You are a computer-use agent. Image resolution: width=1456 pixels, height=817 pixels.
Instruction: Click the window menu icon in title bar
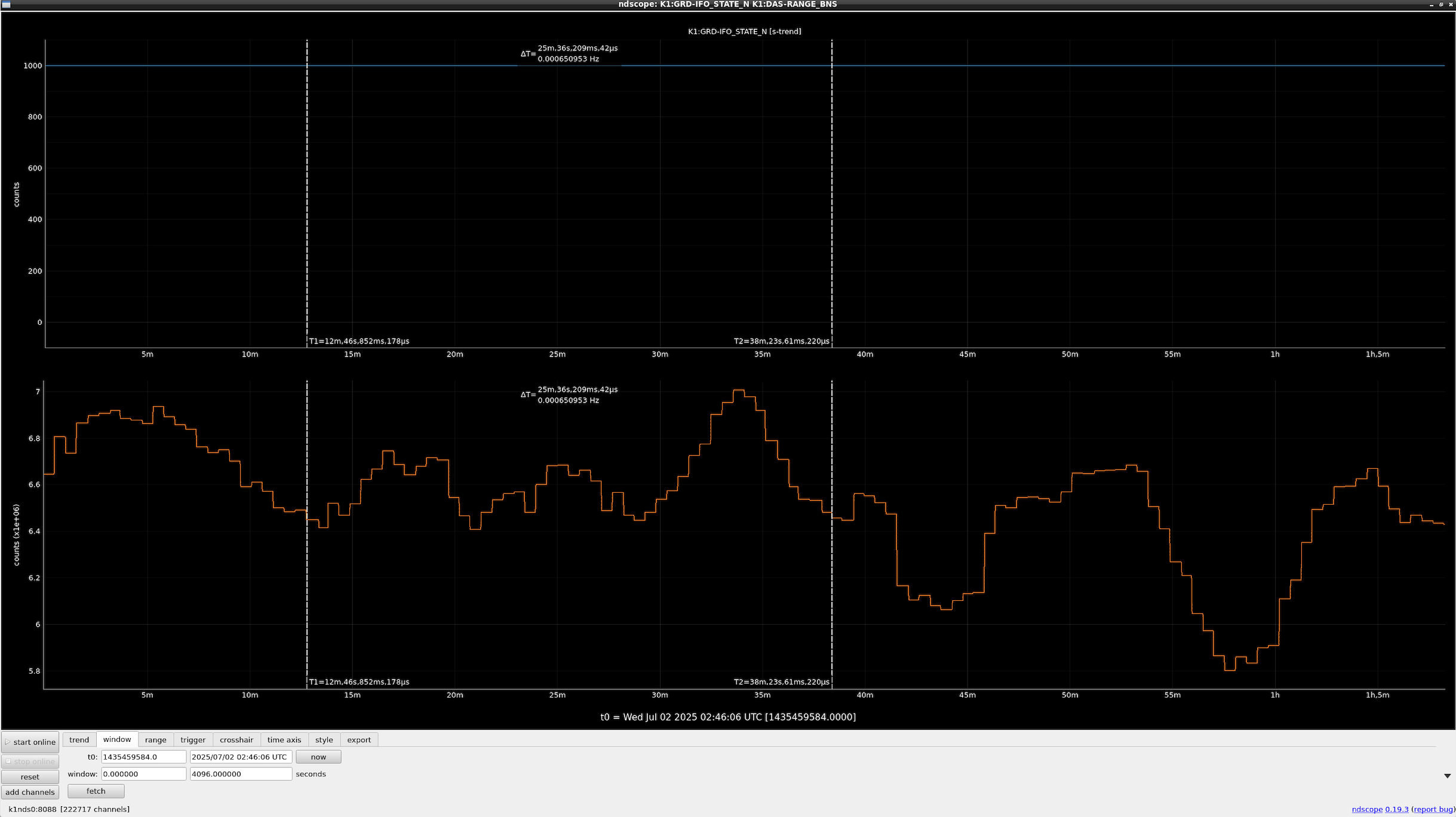tap(6, 4)
